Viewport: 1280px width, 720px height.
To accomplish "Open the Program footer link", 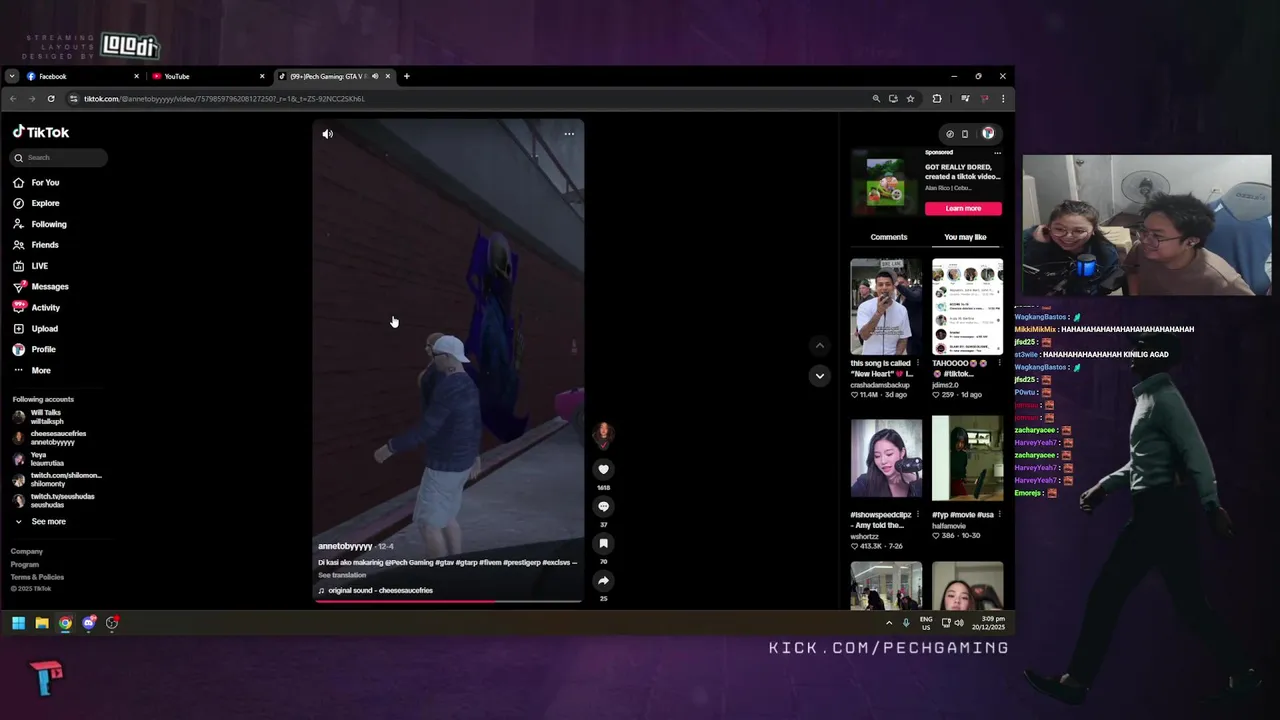I will click(x=25, y=565).
